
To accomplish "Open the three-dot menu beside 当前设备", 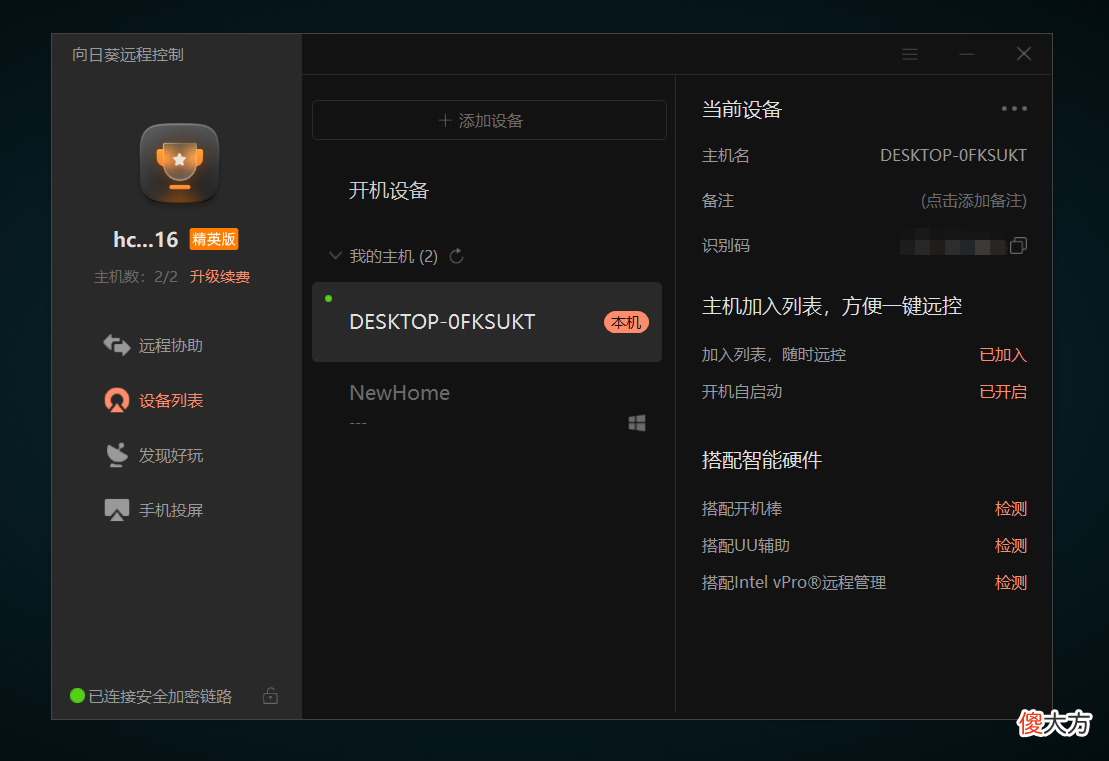I will click(x=1014, y=109).
